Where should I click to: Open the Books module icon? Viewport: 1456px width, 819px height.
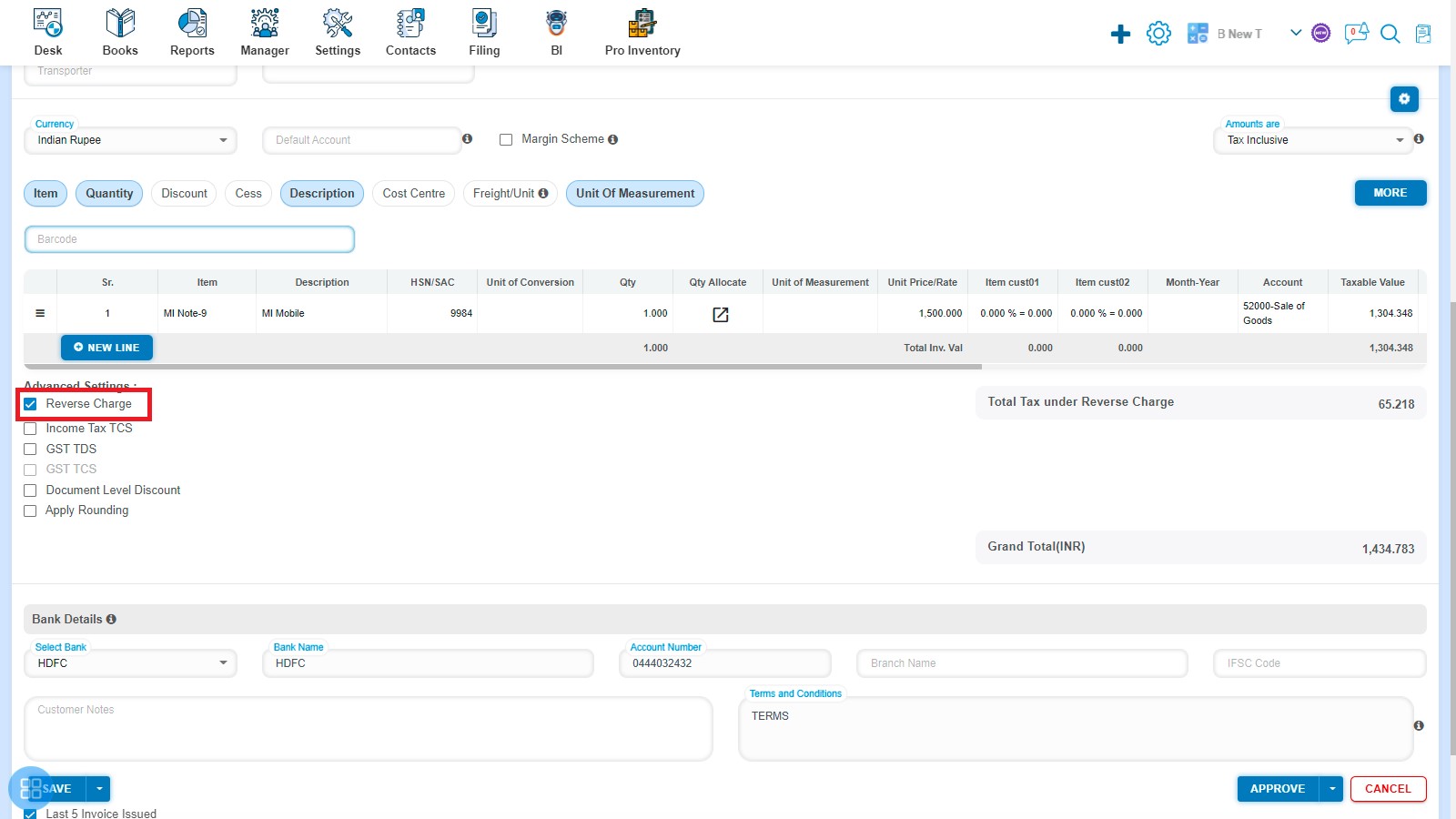click(120, 23)
